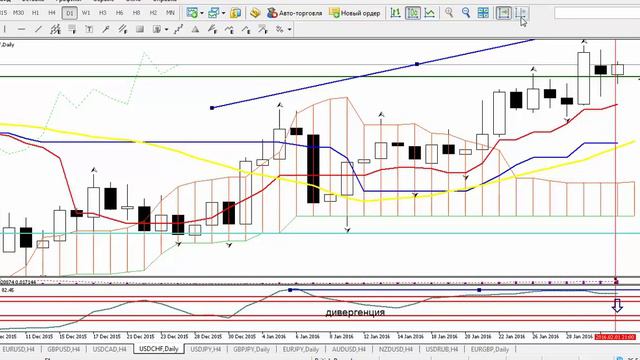Select the W1 timeframe
The height and width of the screenshot is (360, 640).
click(x=86, y=13)
